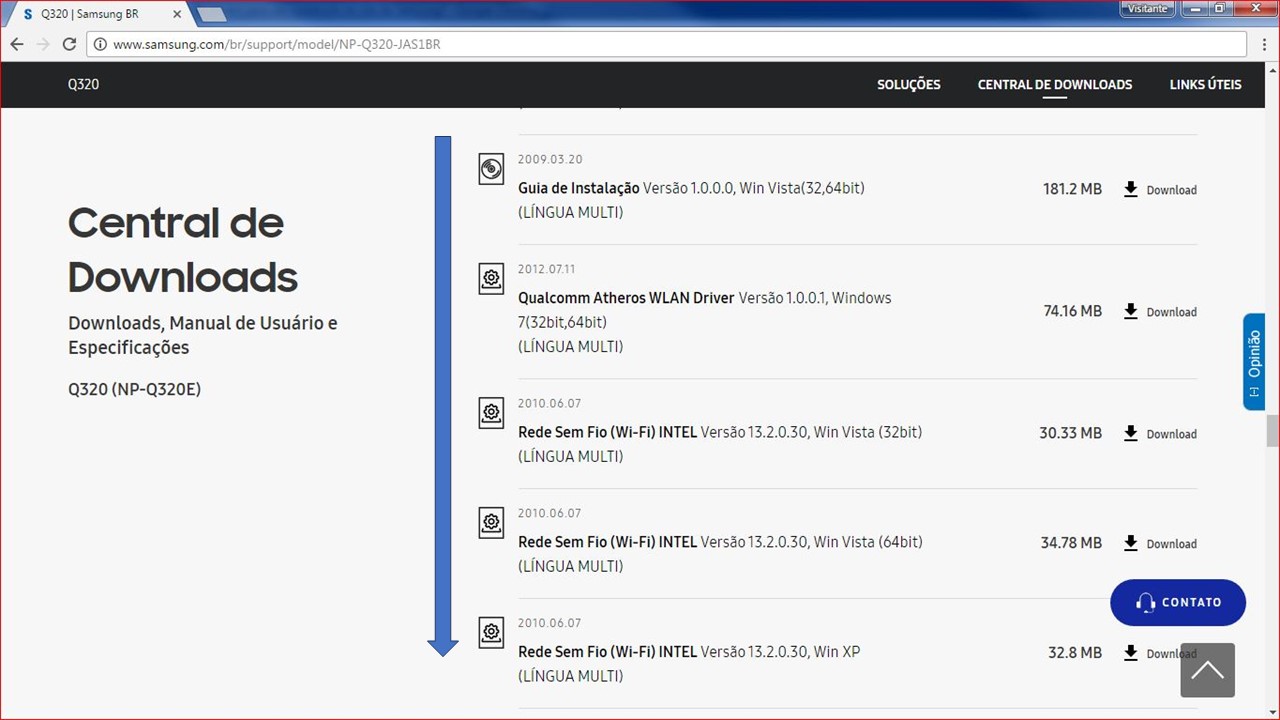
Task: Click the headset icon in CONTATO button
Action: pos(1145,603)
